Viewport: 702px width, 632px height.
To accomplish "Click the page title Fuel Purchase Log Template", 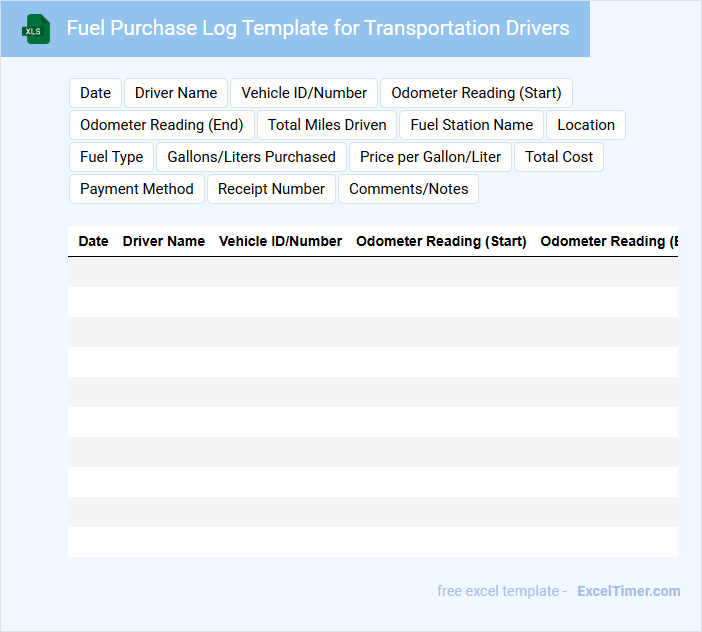I will (x=318, y=28).
